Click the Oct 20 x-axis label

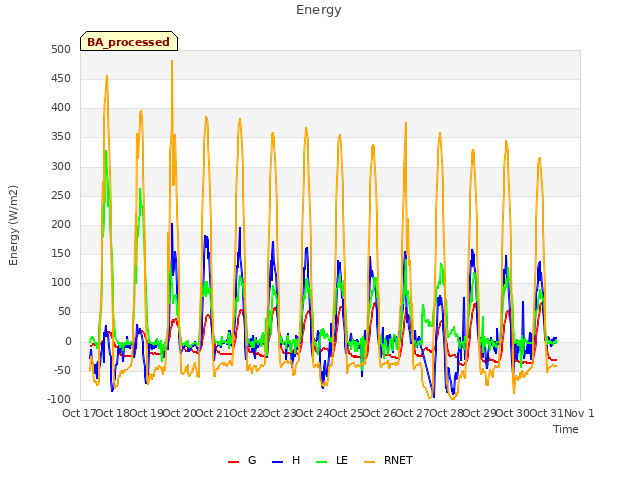[179, 413]
